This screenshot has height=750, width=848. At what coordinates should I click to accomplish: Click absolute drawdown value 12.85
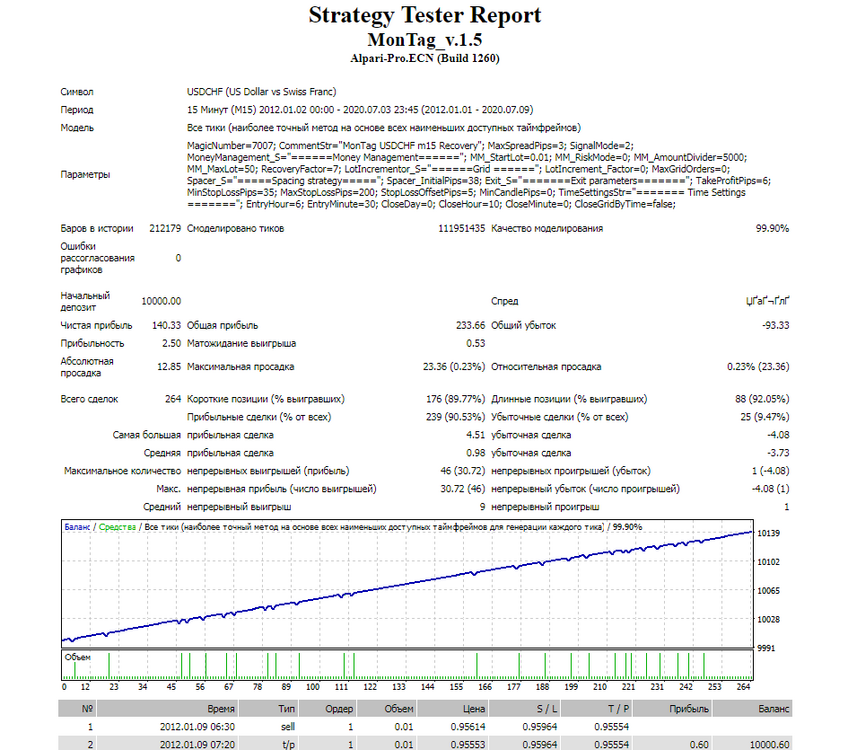point(169,367)
